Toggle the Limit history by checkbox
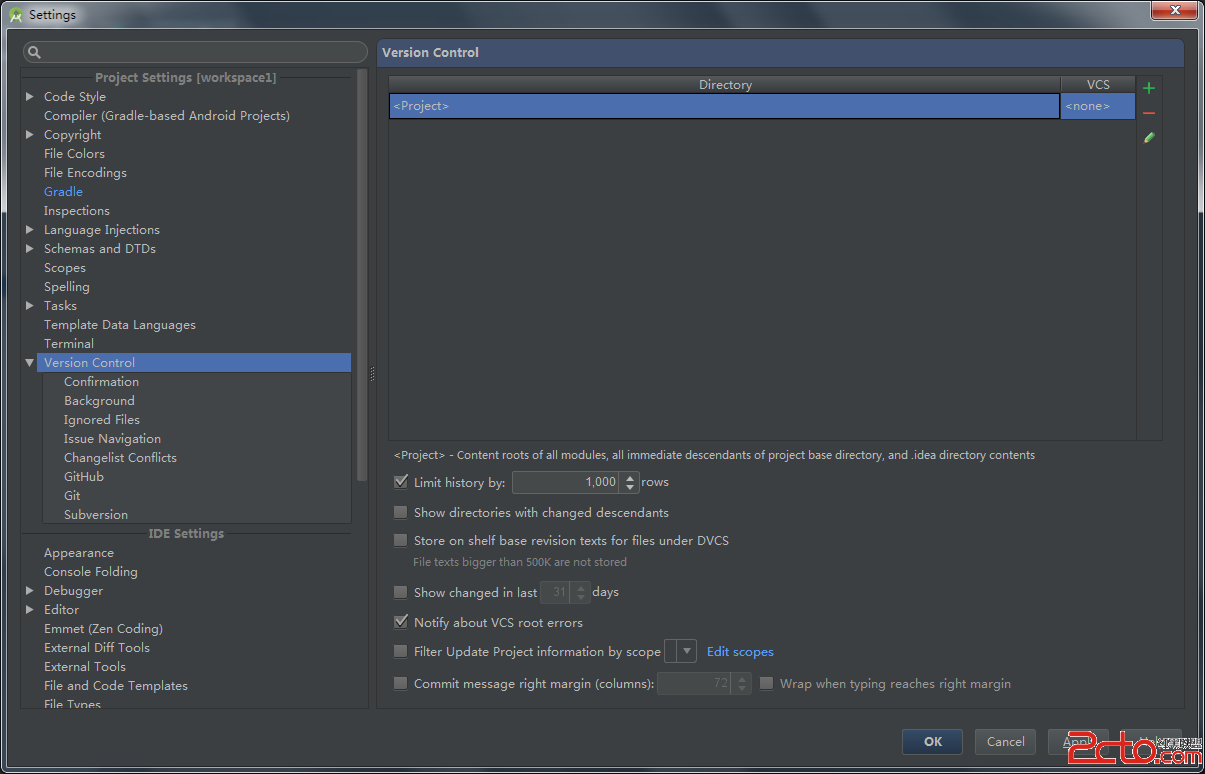The width and height of the screenshot is (1205, 774). click(401, 482)
